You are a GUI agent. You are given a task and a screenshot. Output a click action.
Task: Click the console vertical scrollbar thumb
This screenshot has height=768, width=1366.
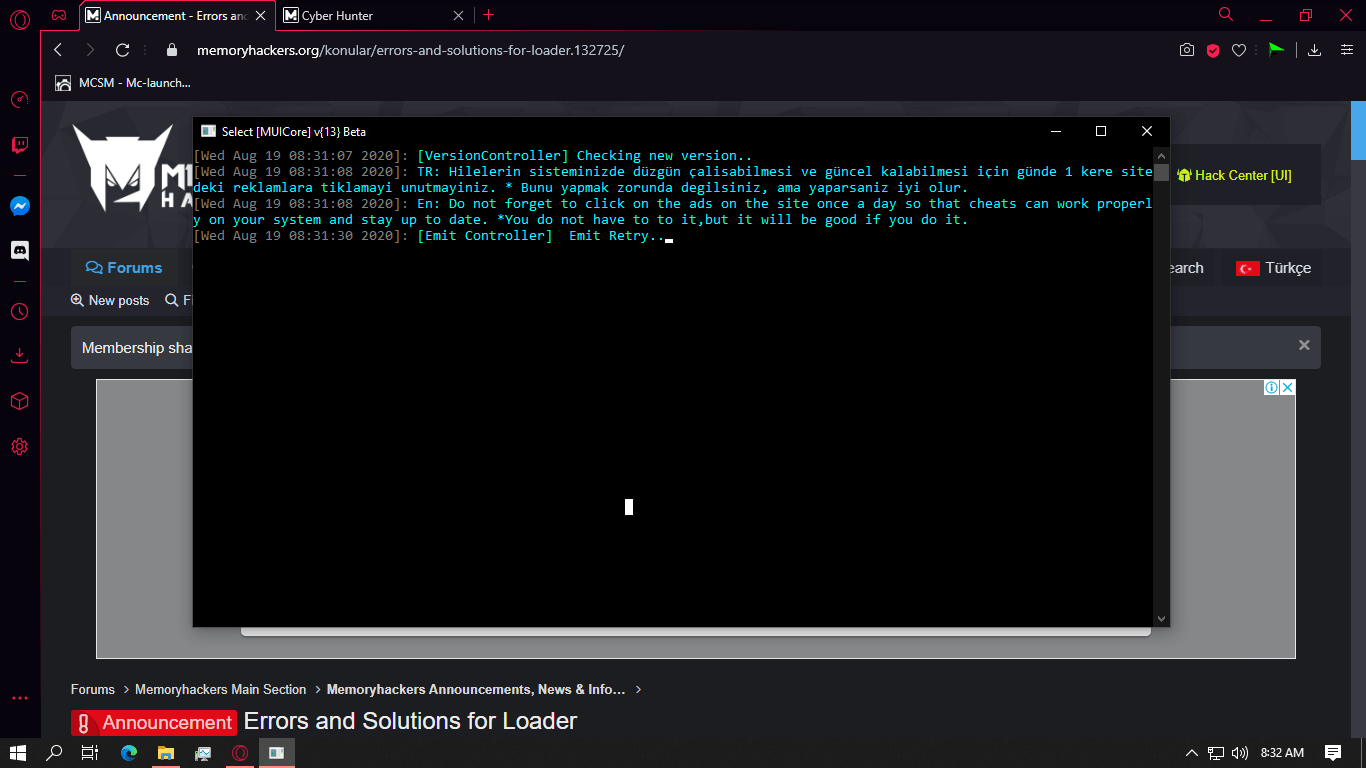1161,172
